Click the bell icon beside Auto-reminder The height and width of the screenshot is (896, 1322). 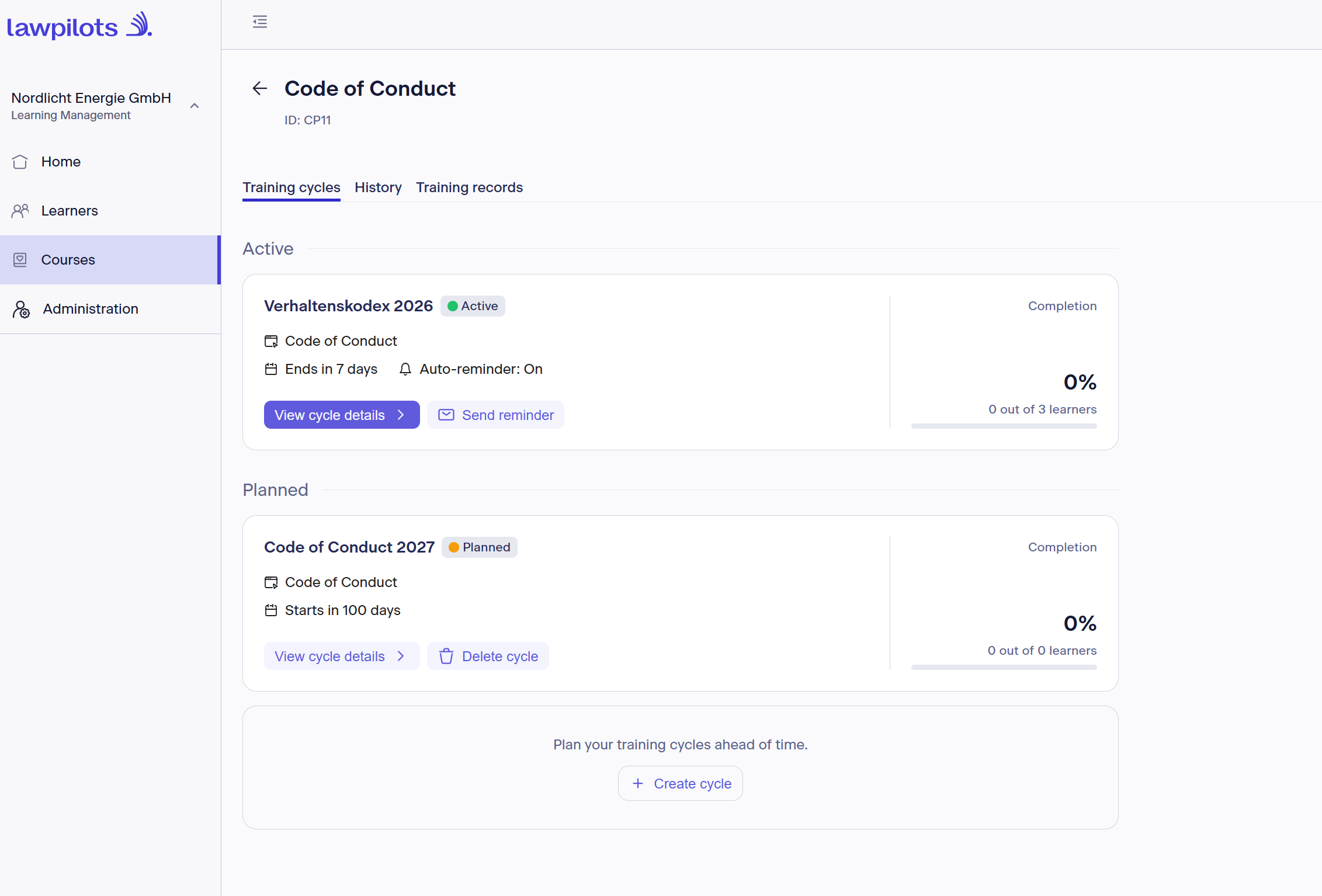pyautogui.click(x=405, y=369)
